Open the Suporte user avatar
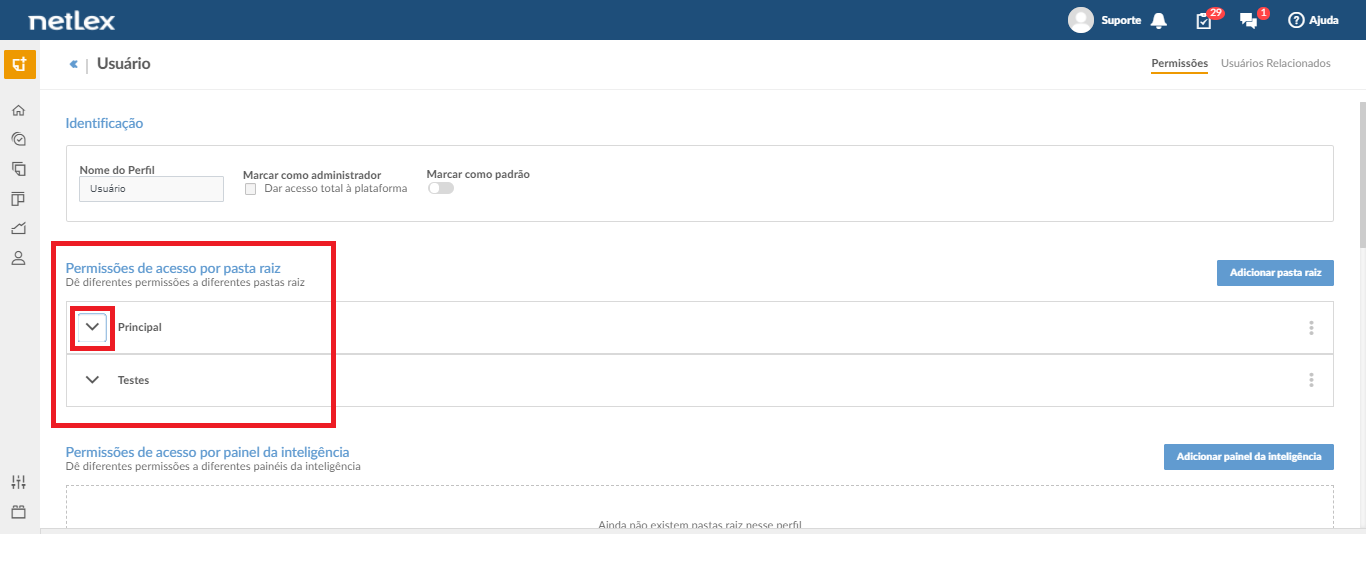This screenshot has height=574, width=1366. click(1081, 20)
